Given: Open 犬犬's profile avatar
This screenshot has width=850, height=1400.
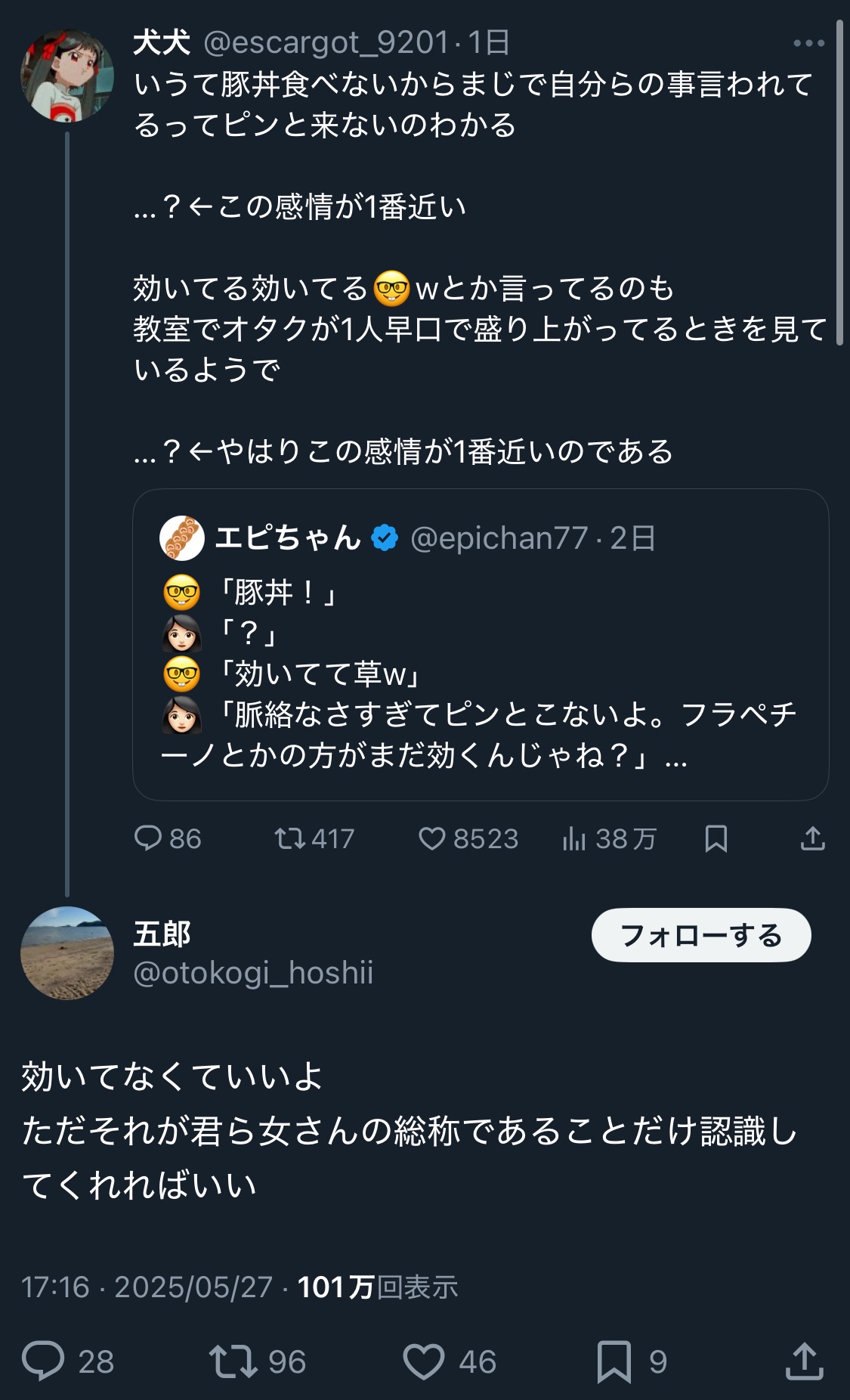Looking at the screenshot, I should 67,76.
